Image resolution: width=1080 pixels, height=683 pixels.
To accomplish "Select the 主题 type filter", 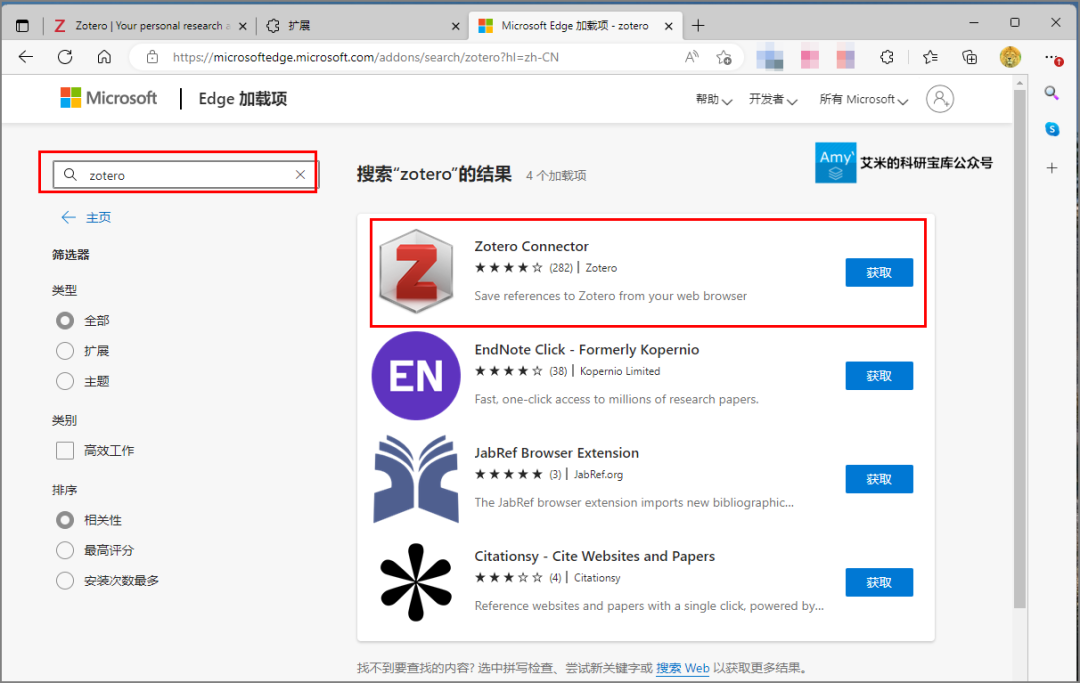I will click(x=65, y=381).
